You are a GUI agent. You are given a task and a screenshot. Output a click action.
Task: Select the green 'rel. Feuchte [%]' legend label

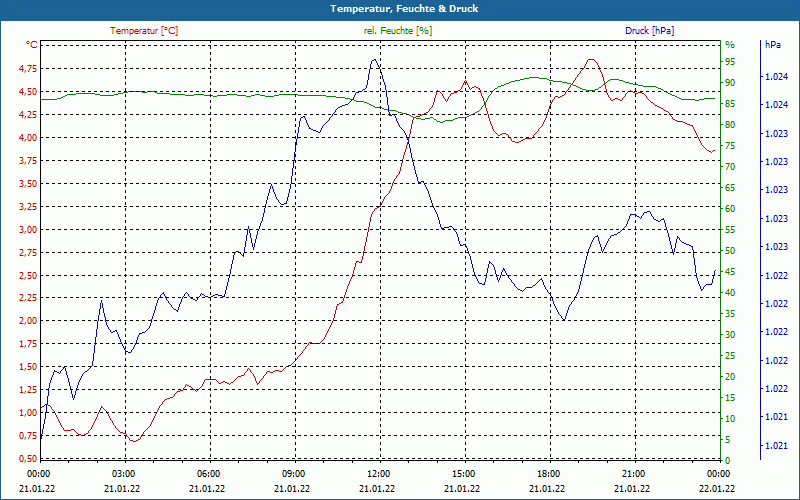click(x=398, y=31)
